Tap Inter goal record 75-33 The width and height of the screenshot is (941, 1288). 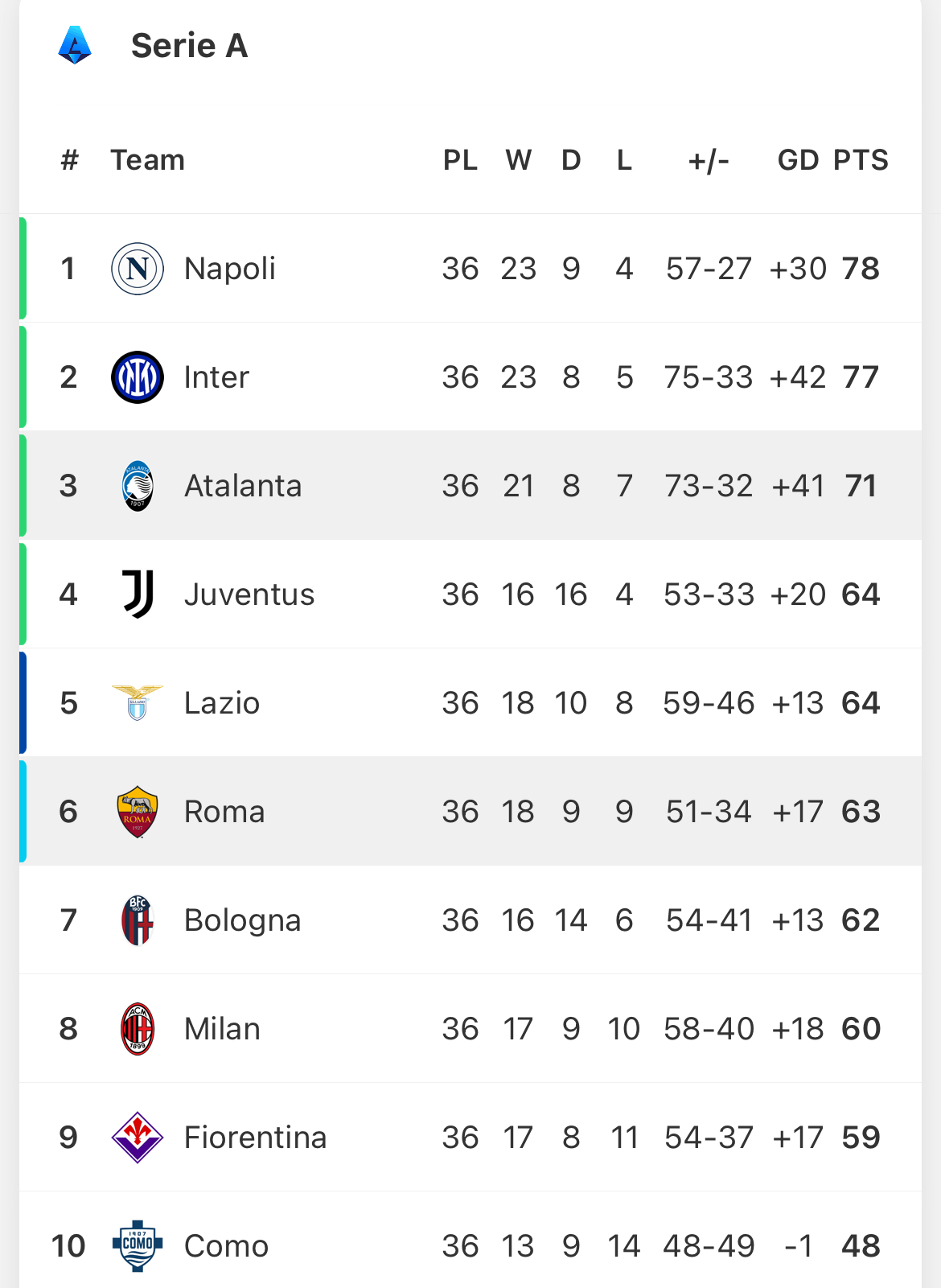(x=709, y=377)
